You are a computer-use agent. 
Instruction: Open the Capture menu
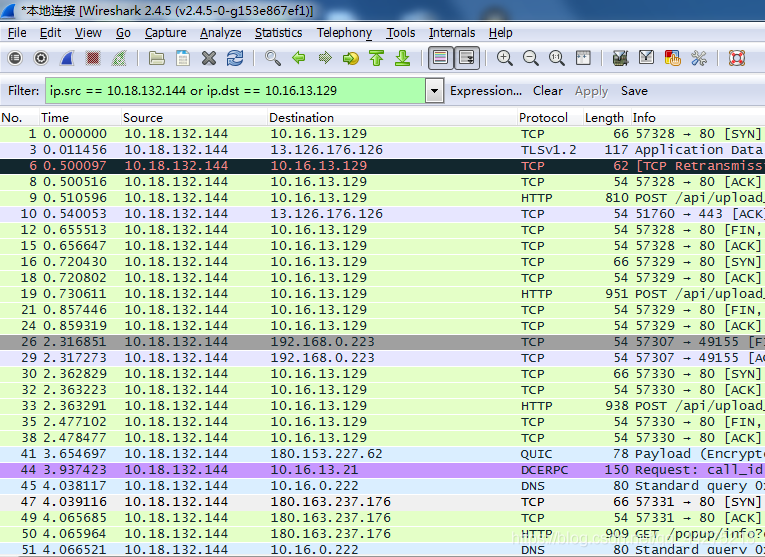(165, 33)
